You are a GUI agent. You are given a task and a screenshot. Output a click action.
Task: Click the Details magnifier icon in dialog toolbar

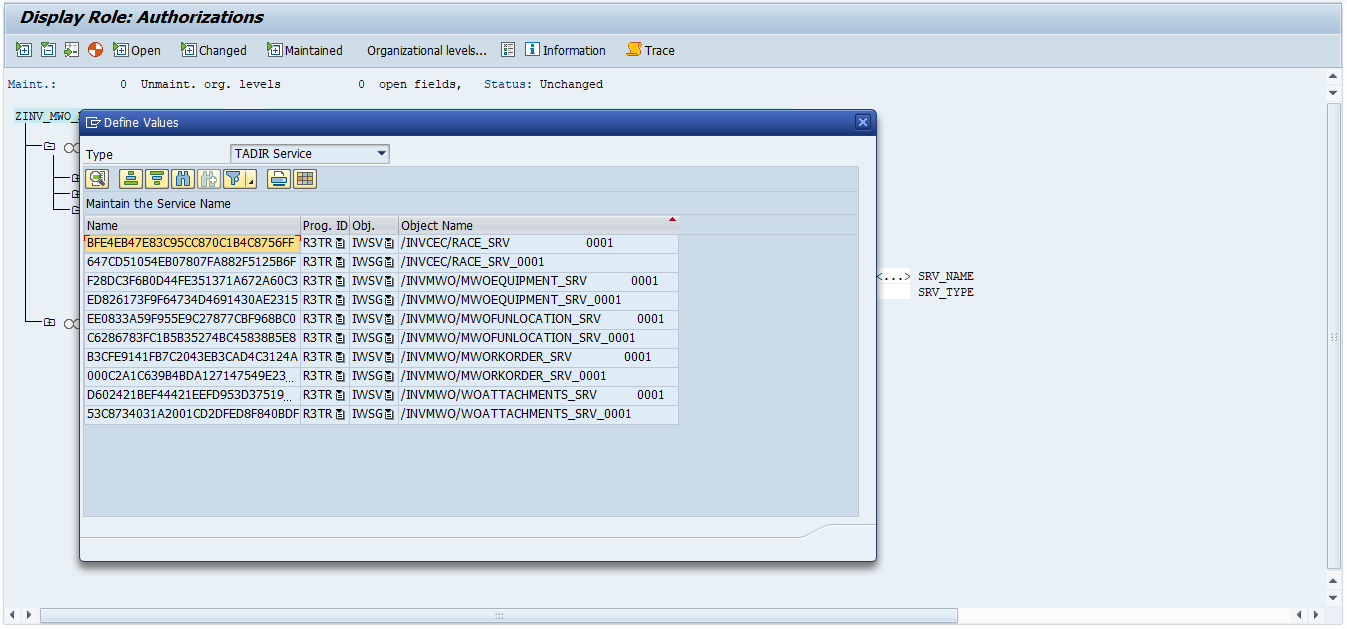pyautogui.click(x=97, y=179)
